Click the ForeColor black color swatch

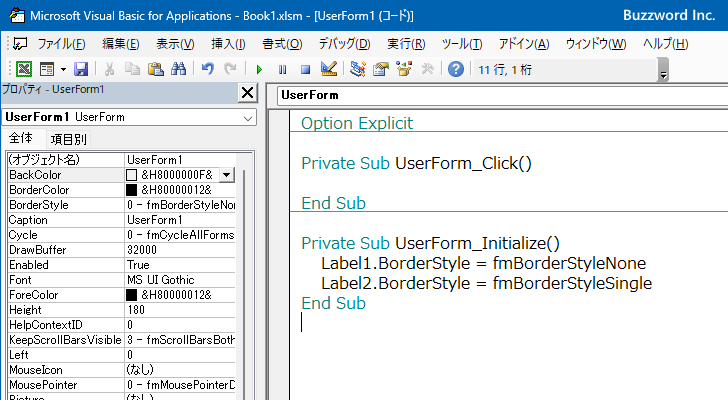click(x=132, y=295)
